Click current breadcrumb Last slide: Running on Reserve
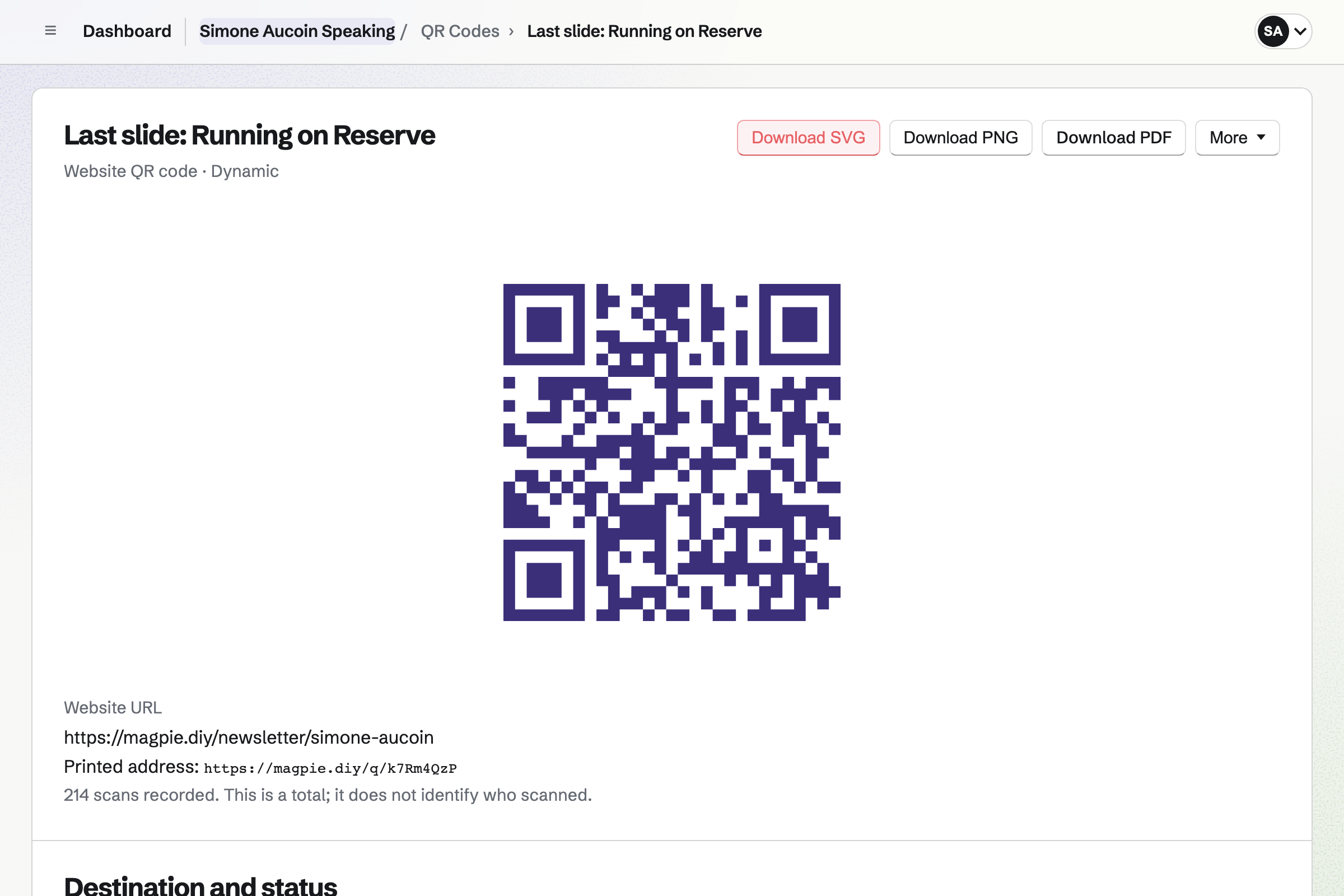1344x896 pixels. [645, 31]
